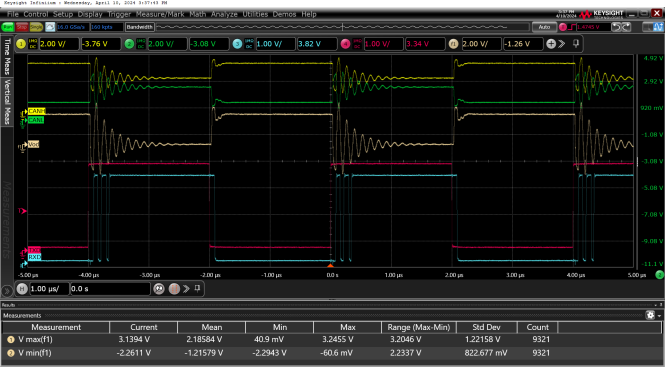Toggle channel 1 yellow button
The image size is (665, 367).
21,44
